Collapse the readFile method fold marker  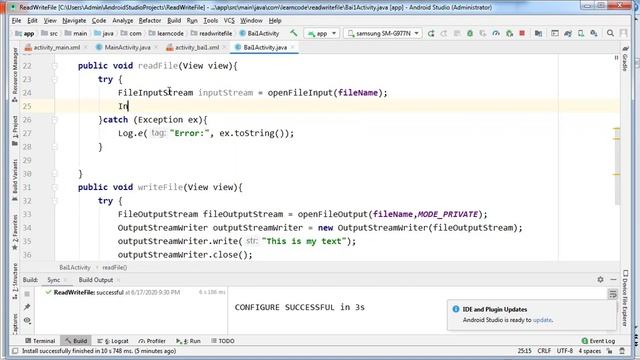(x=54, y=66)
